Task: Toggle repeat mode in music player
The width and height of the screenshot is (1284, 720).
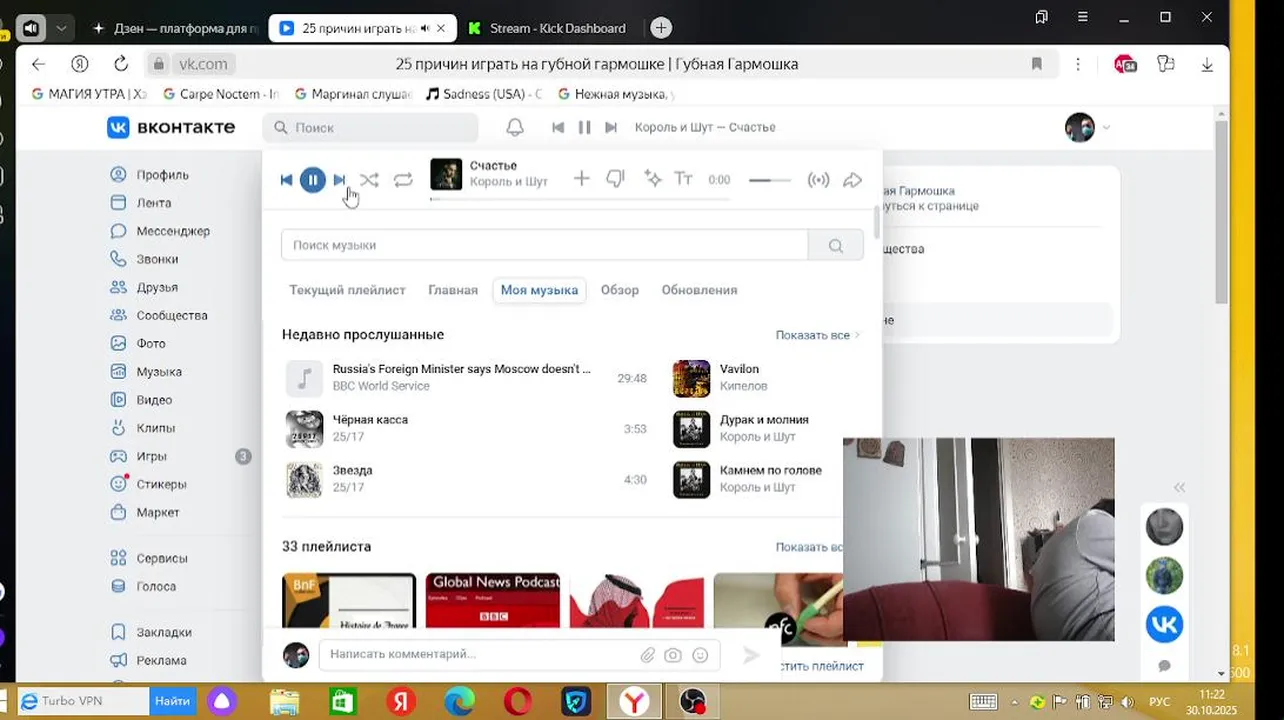Action: [x=403, y=180]
